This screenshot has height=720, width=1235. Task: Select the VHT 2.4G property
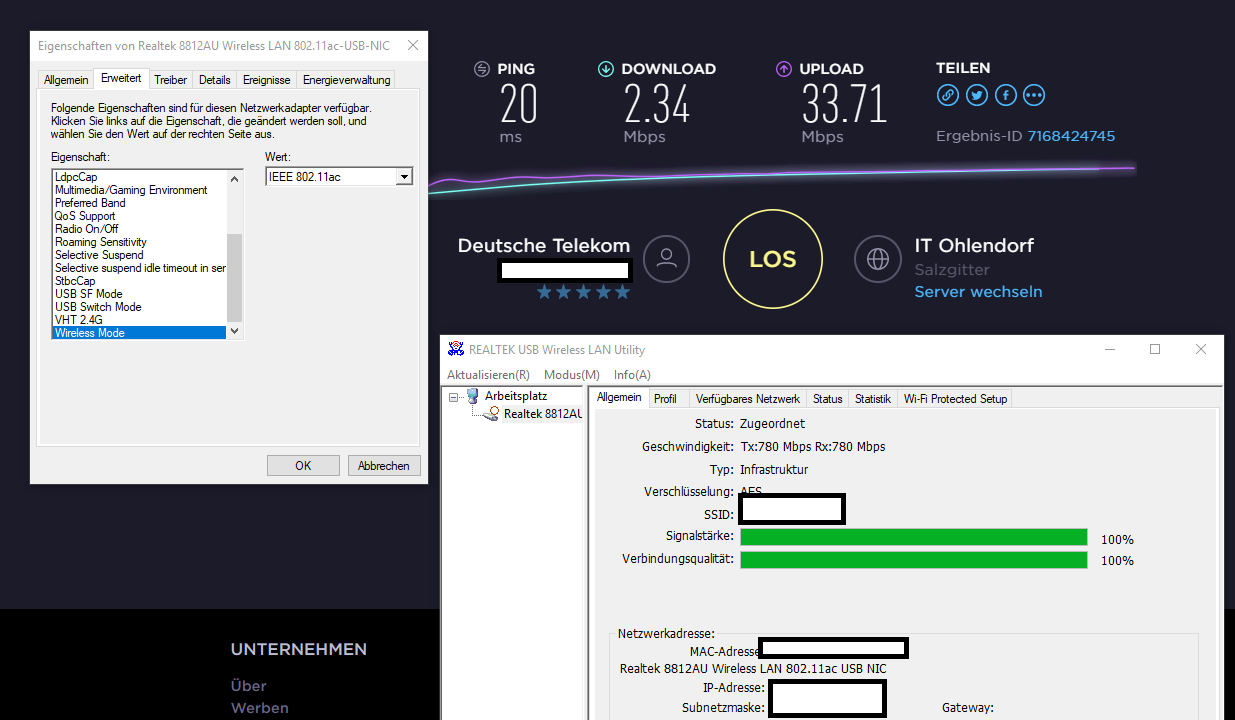139,320
